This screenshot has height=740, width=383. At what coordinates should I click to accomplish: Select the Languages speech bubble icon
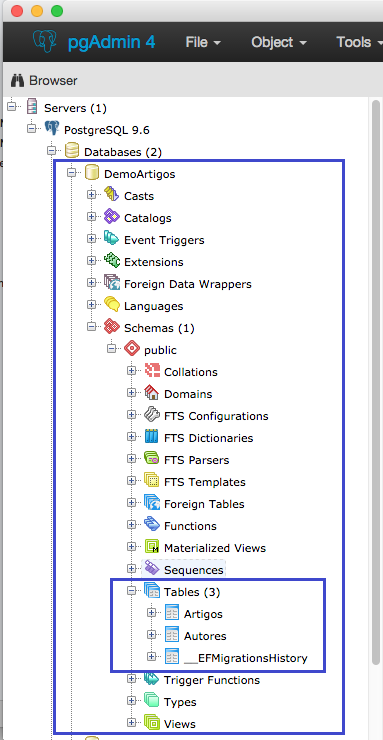[112, 305]
